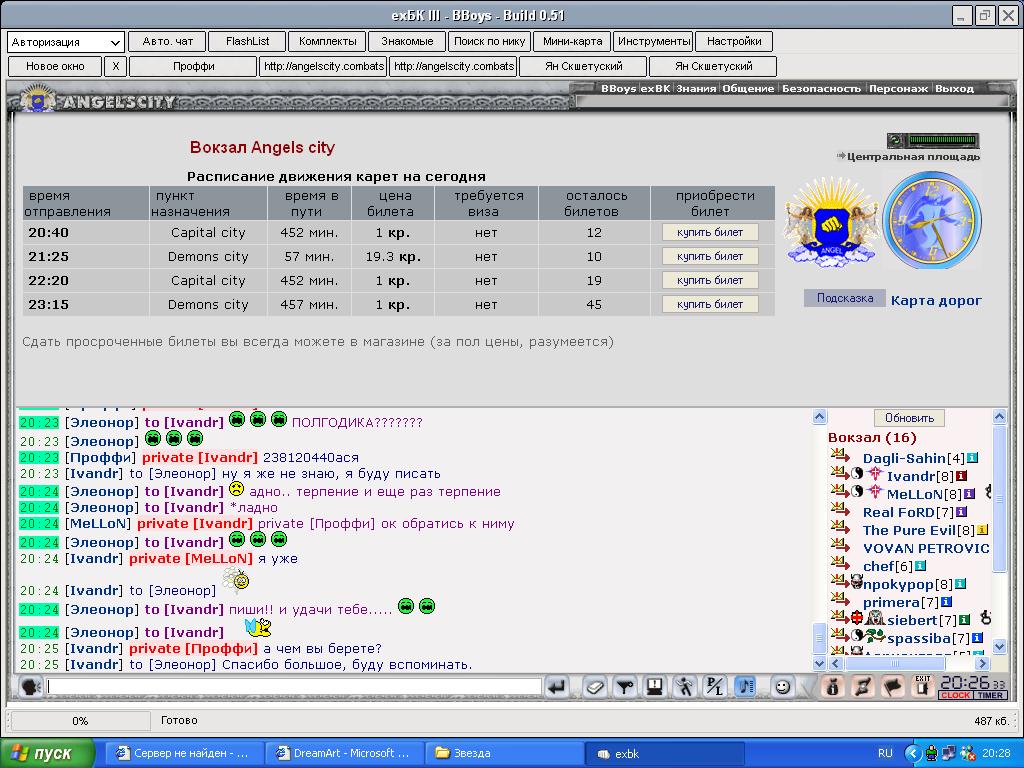Open Мини-карта
This screenshot has width=1024, height=768.
point(572,41)
